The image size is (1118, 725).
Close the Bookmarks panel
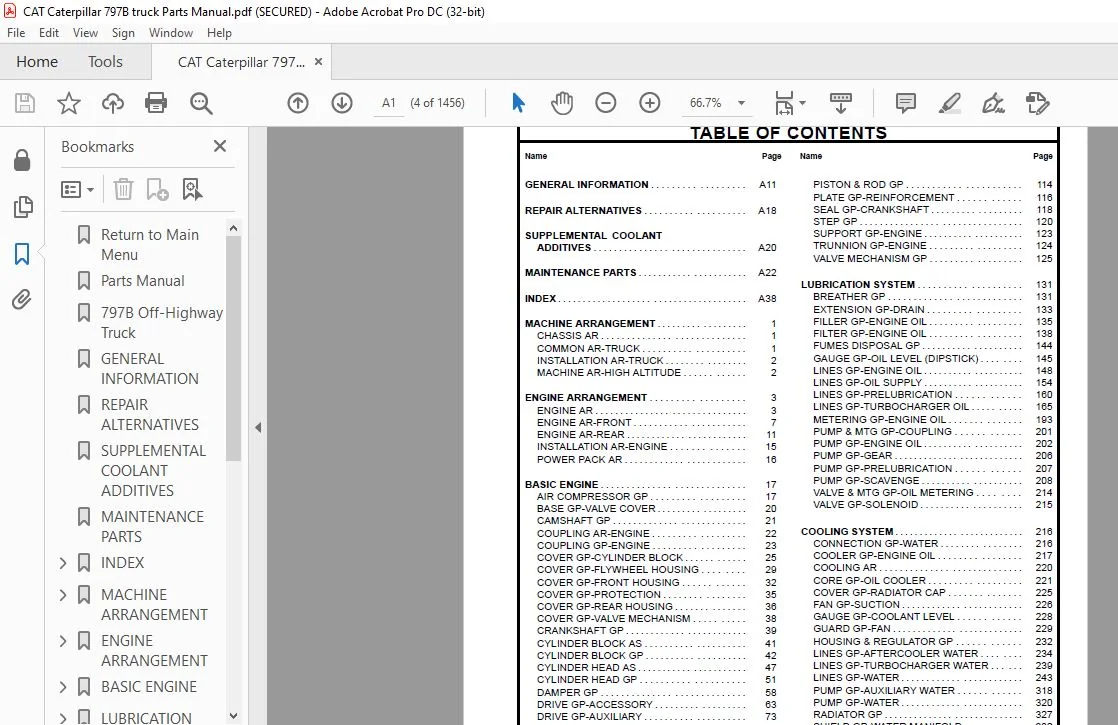(220, 146)
